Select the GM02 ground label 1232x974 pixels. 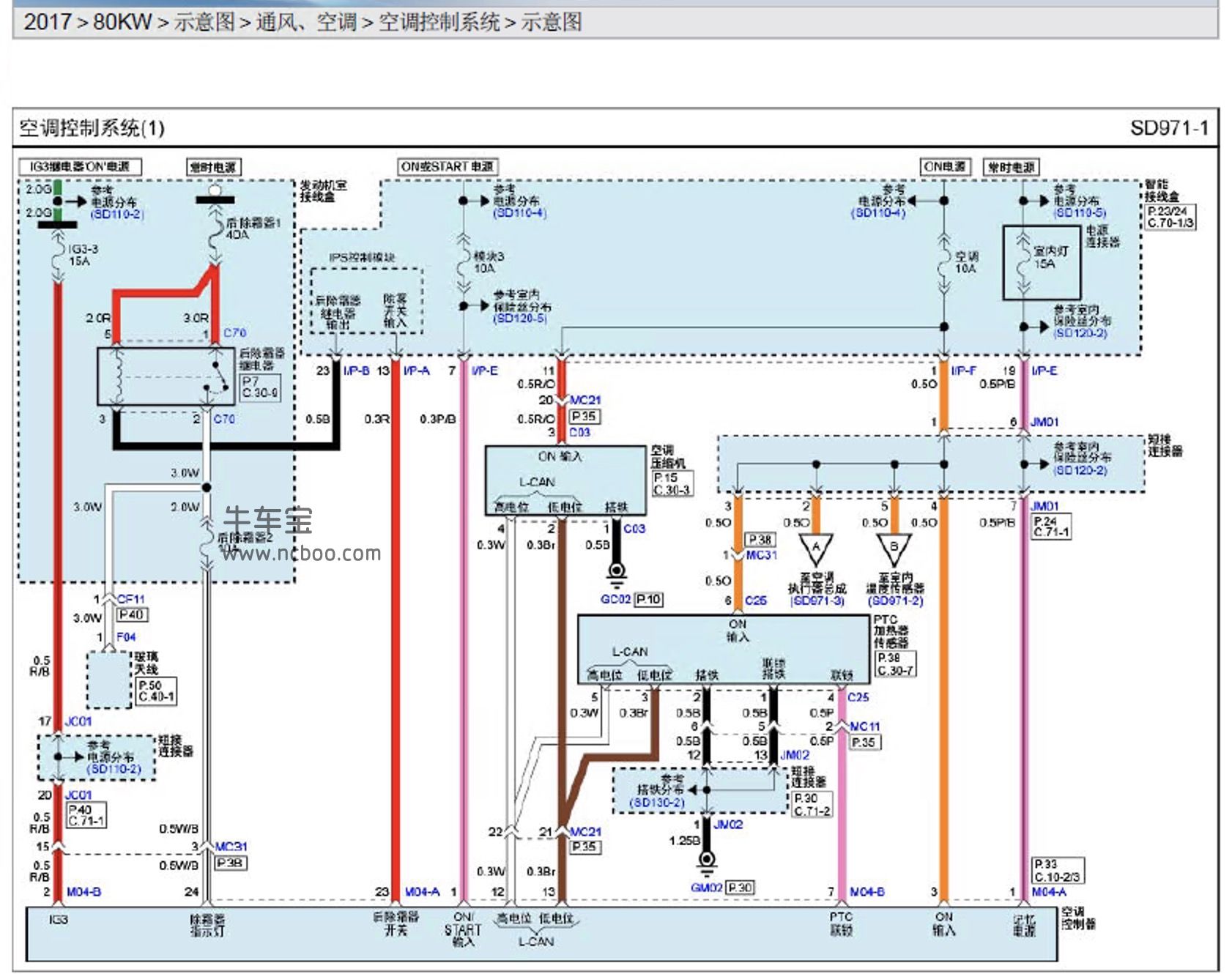click(707, 888)
